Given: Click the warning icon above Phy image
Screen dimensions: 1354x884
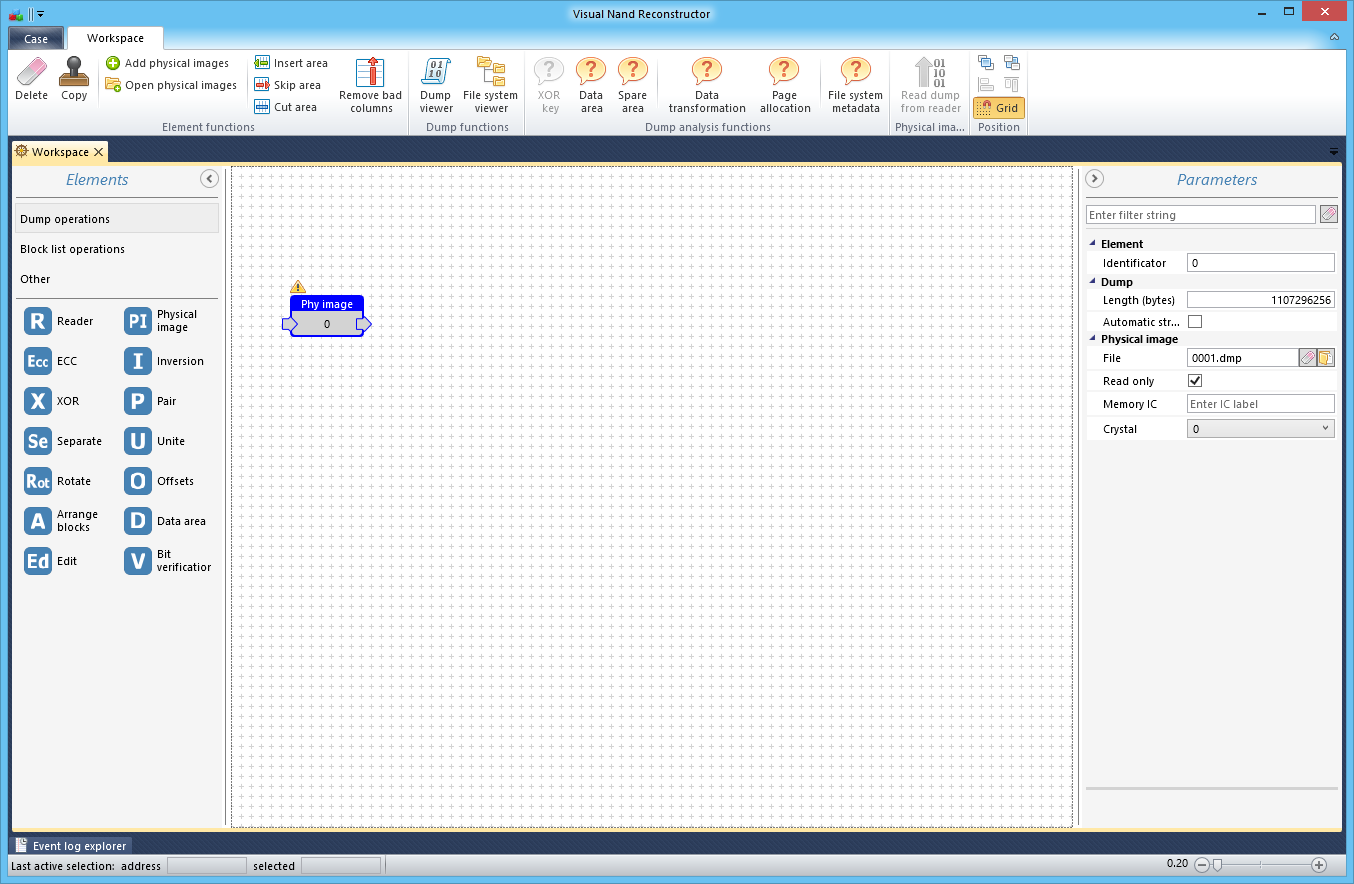Looking at the screenshot, I should [x=297, y=287].
